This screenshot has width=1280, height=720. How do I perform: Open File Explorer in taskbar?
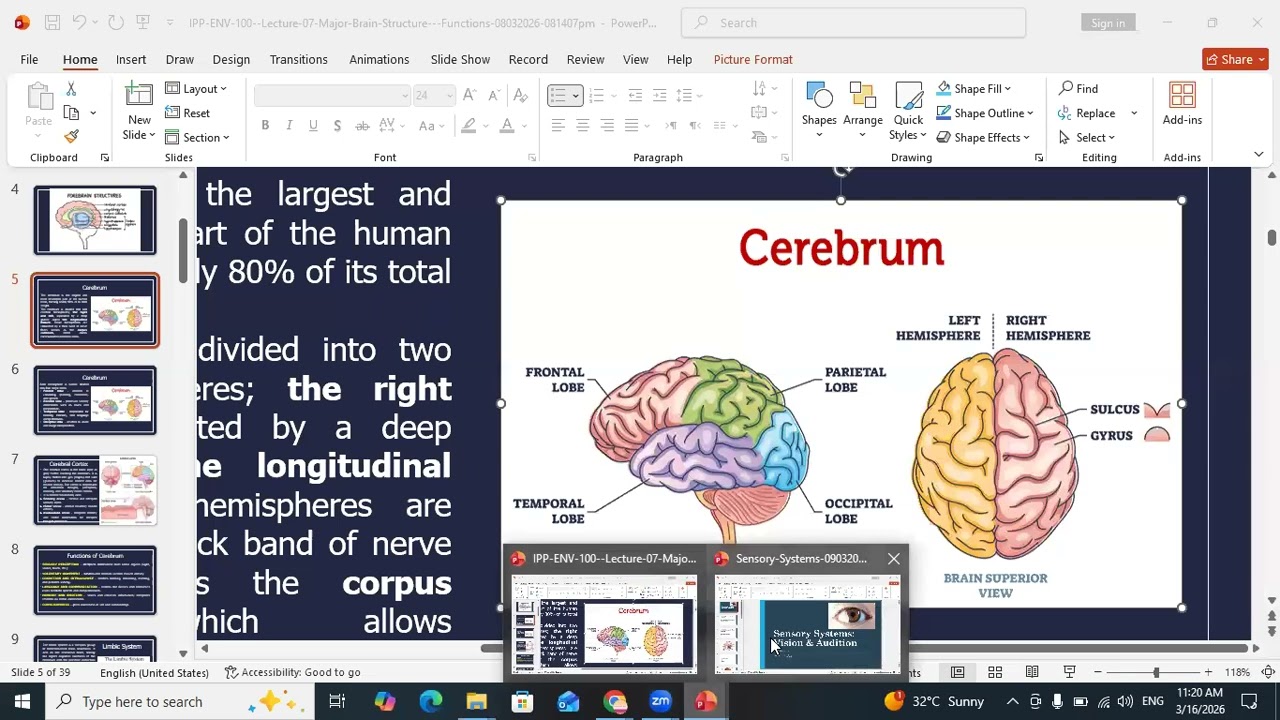coord(476,701)
